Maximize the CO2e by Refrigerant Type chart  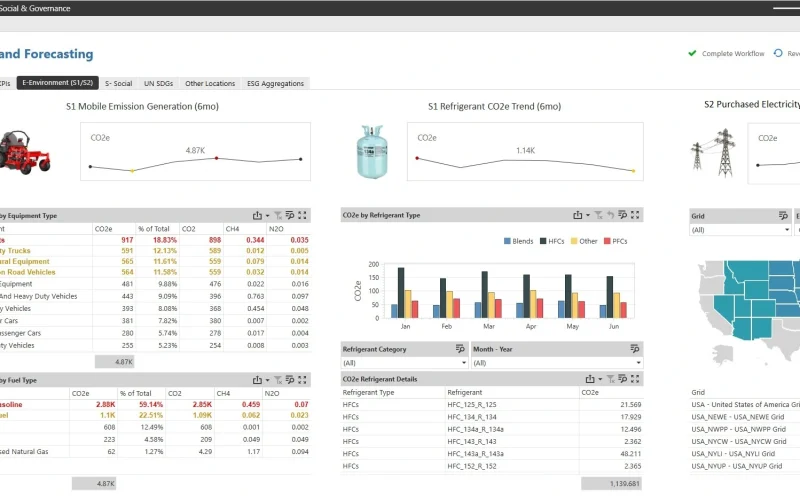coord(636,215)
